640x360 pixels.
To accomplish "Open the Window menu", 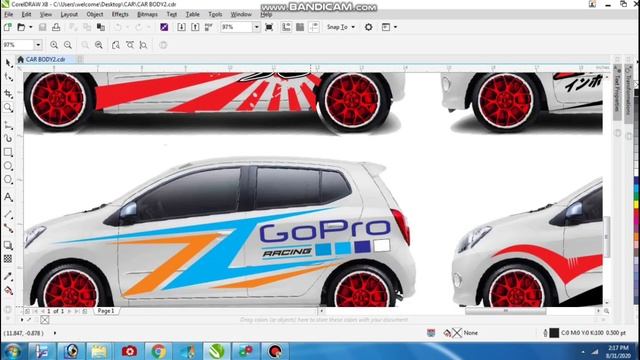I will point(241,14).
